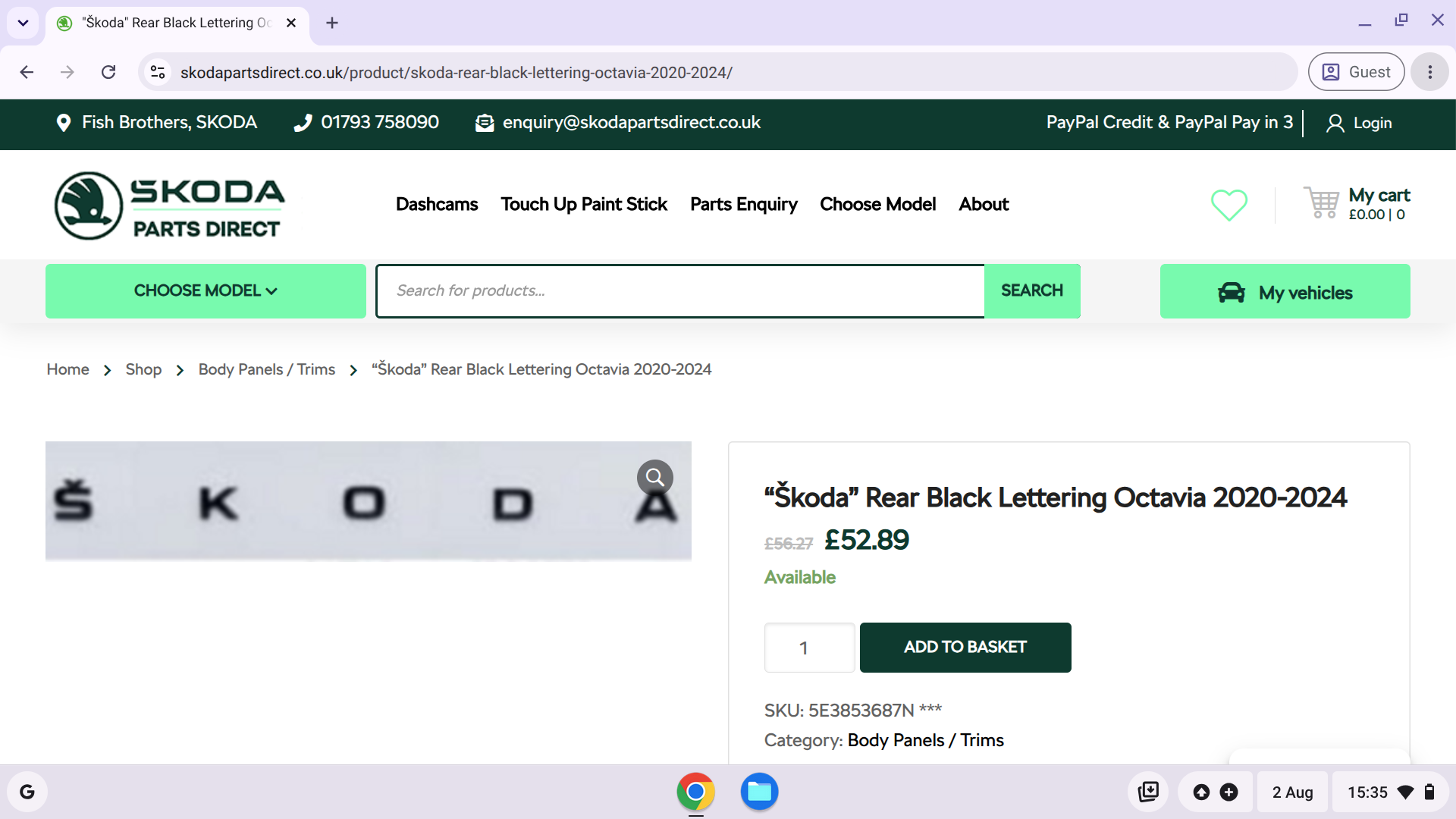Open the Google launcher button
Viewport: 1456px width, 819px height.
coord(27,792)
